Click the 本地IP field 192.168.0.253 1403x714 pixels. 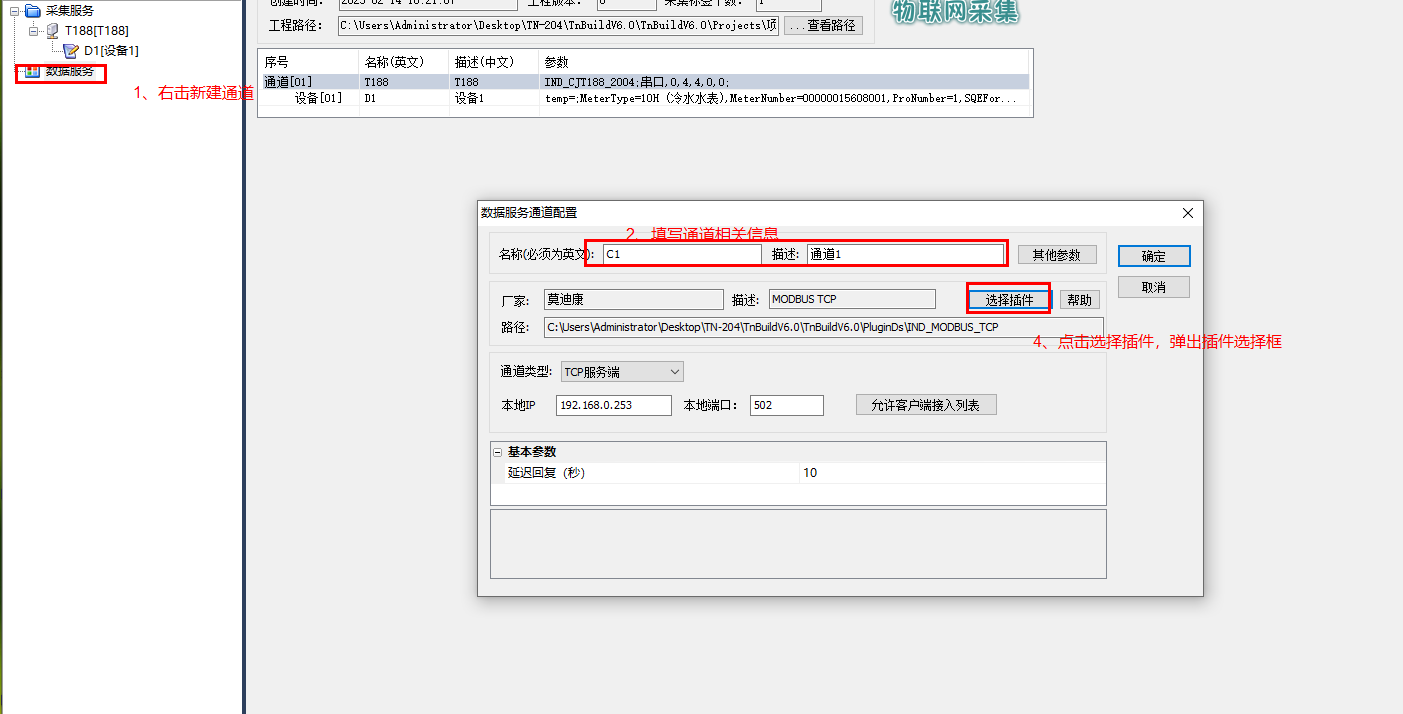point(614,405)
